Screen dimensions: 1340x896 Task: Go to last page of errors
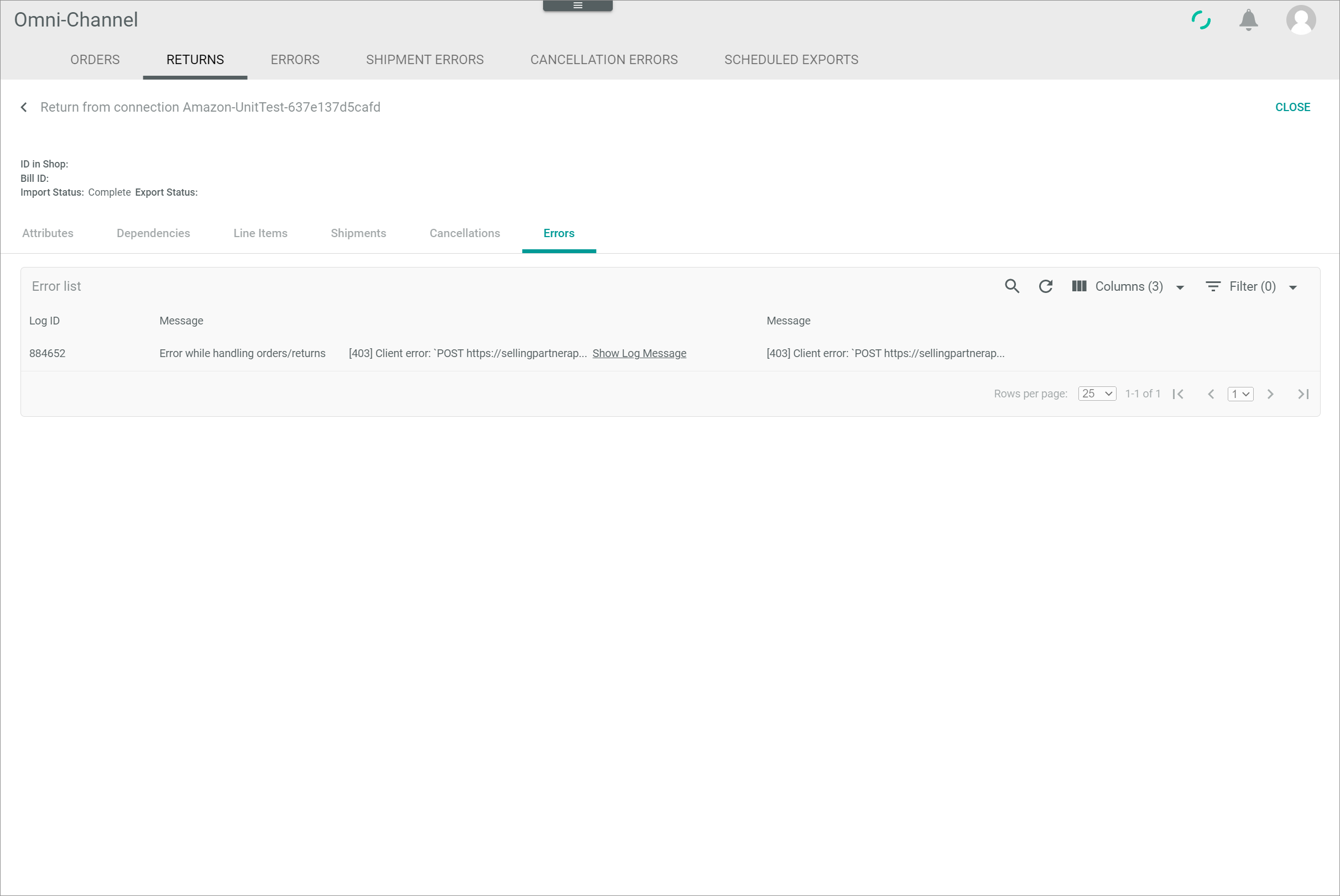(x=1303, y=394)
